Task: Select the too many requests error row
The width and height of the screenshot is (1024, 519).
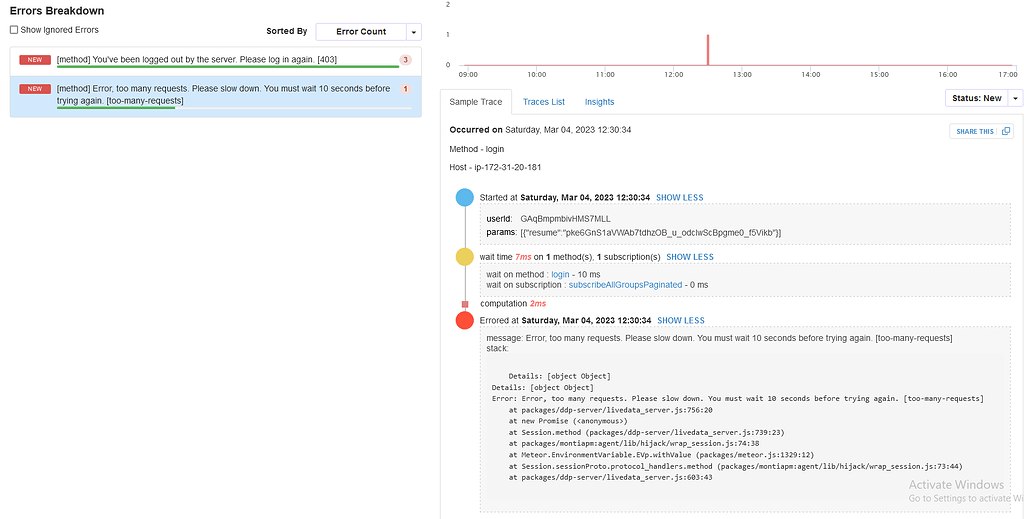Action: tap(216, 96)
